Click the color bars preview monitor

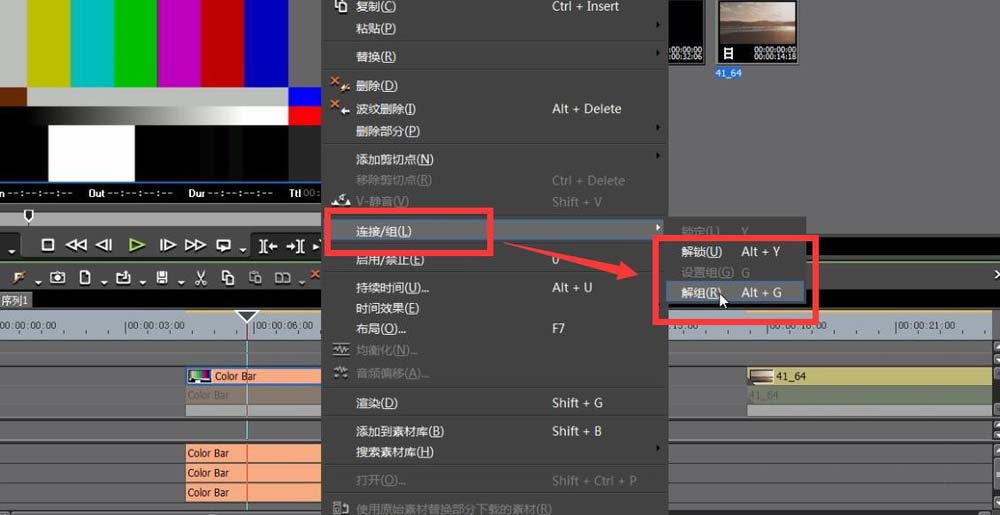pyautogui.click(x=161, y=91)
